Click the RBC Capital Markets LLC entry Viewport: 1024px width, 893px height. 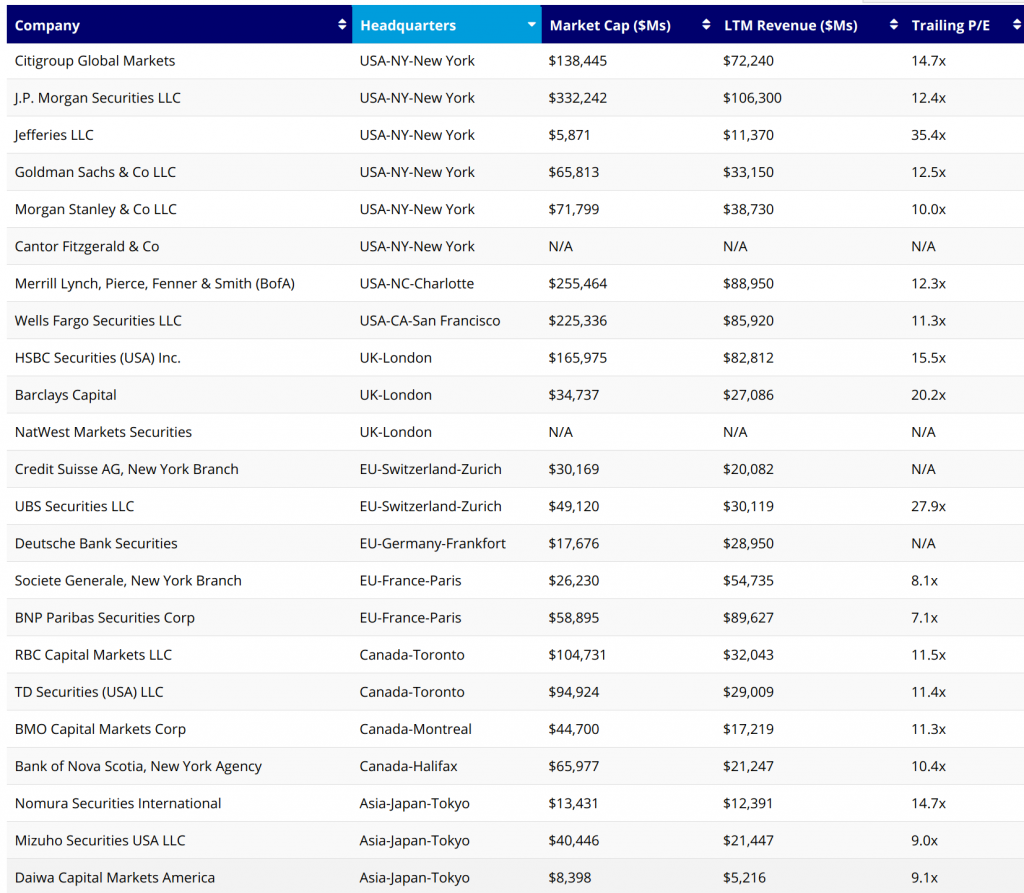point(93,655)
